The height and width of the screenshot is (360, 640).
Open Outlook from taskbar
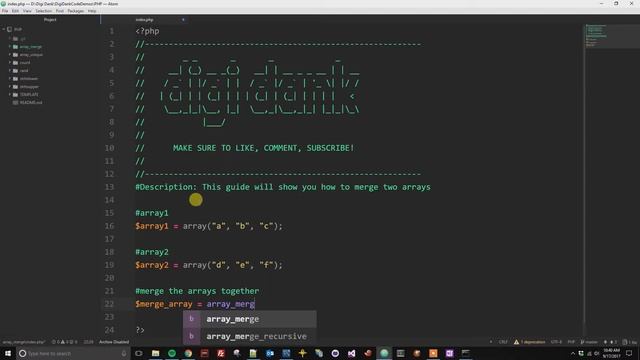pos(270,353)
